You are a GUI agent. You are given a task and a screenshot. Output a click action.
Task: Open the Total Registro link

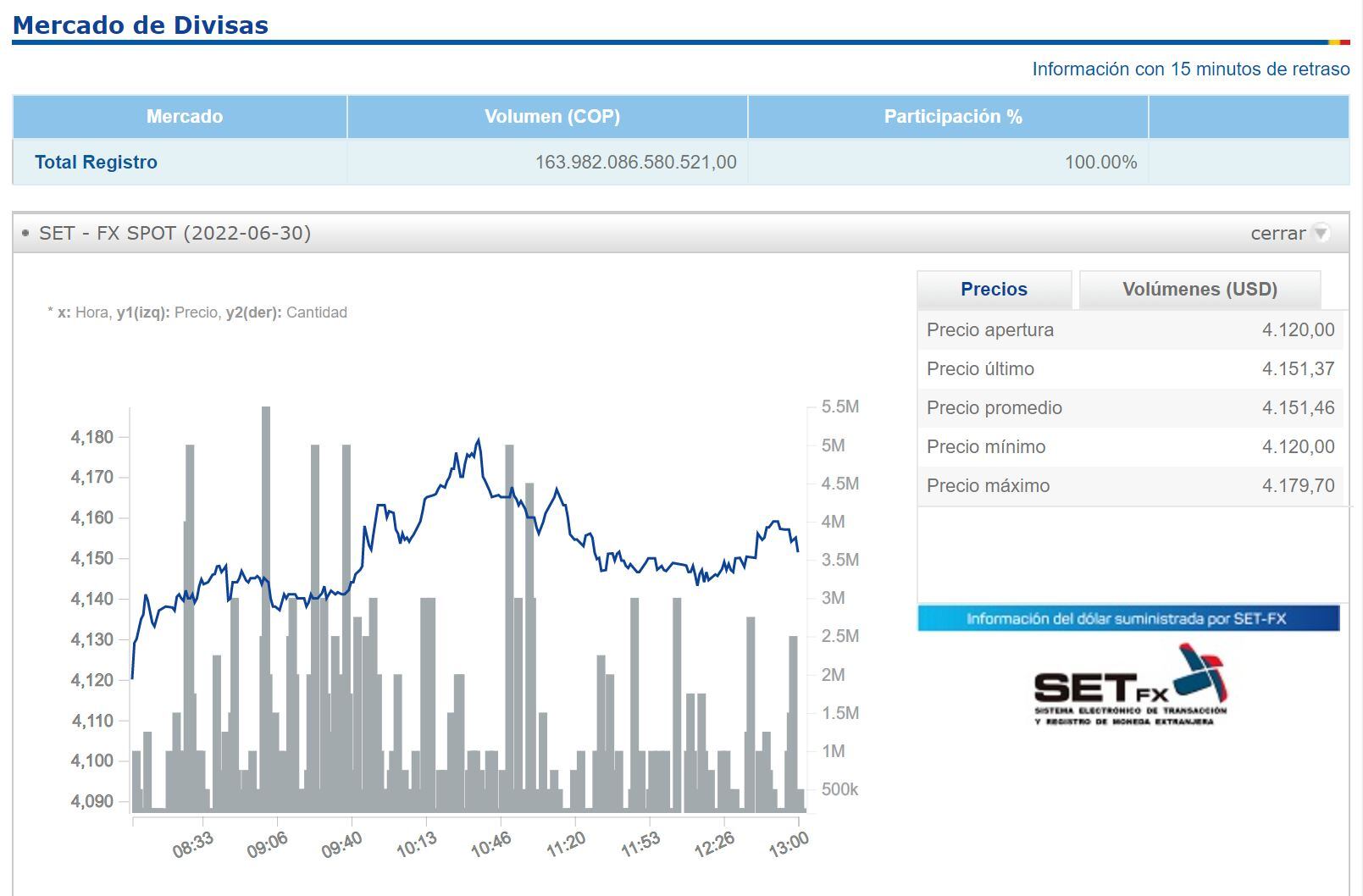tap(96, 162)
